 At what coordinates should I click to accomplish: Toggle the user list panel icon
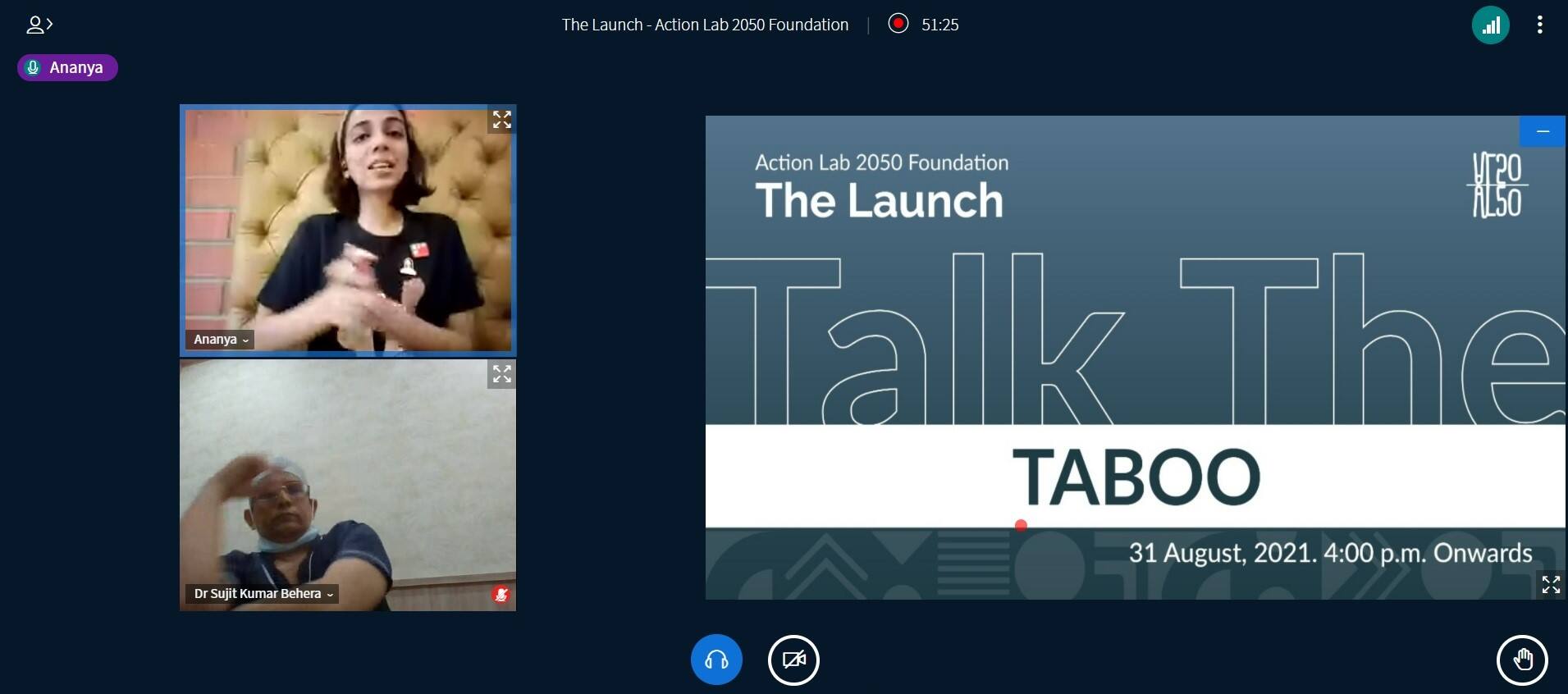point(39,25)
